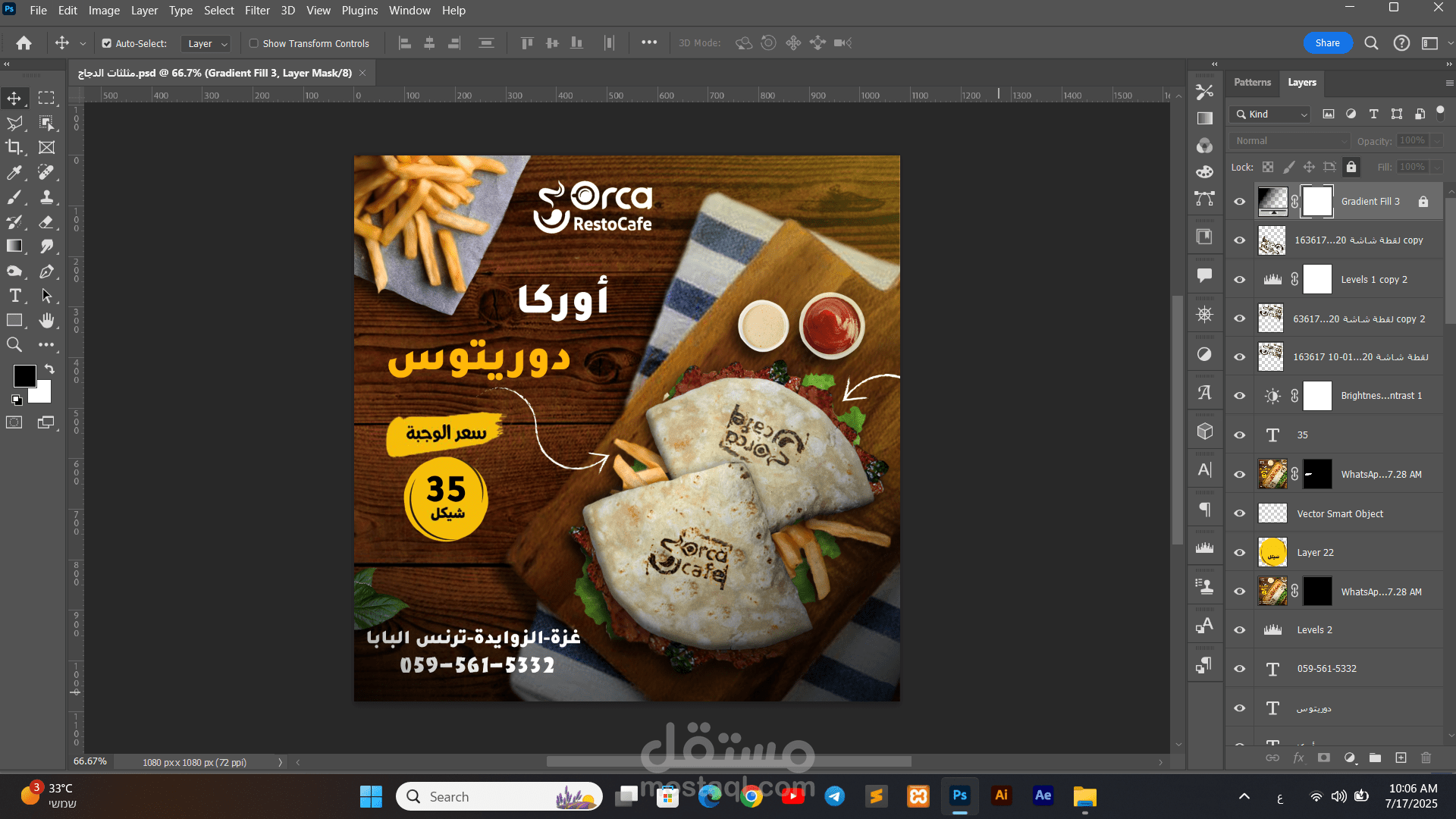Image resolution: width=1456 pixels, height=819 pixels.
Task: Click more align options ellipsis
Action: click(x=649, y=42)
